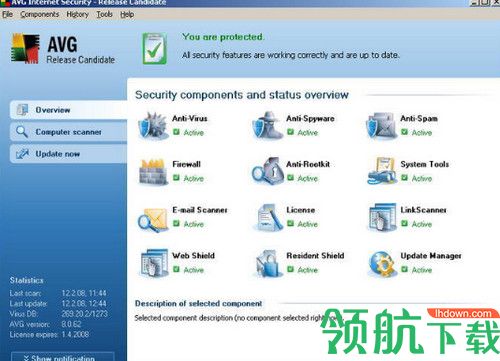Screen dimensions: 500x361
Task: Click the License expires date value
Action: coord(75,334)
